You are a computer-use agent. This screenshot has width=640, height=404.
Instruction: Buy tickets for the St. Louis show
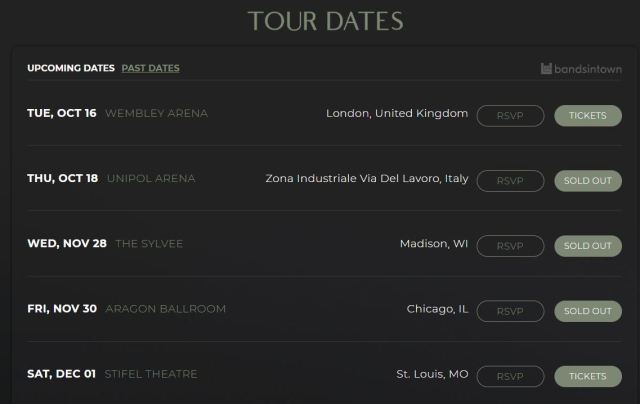[587, 376]
